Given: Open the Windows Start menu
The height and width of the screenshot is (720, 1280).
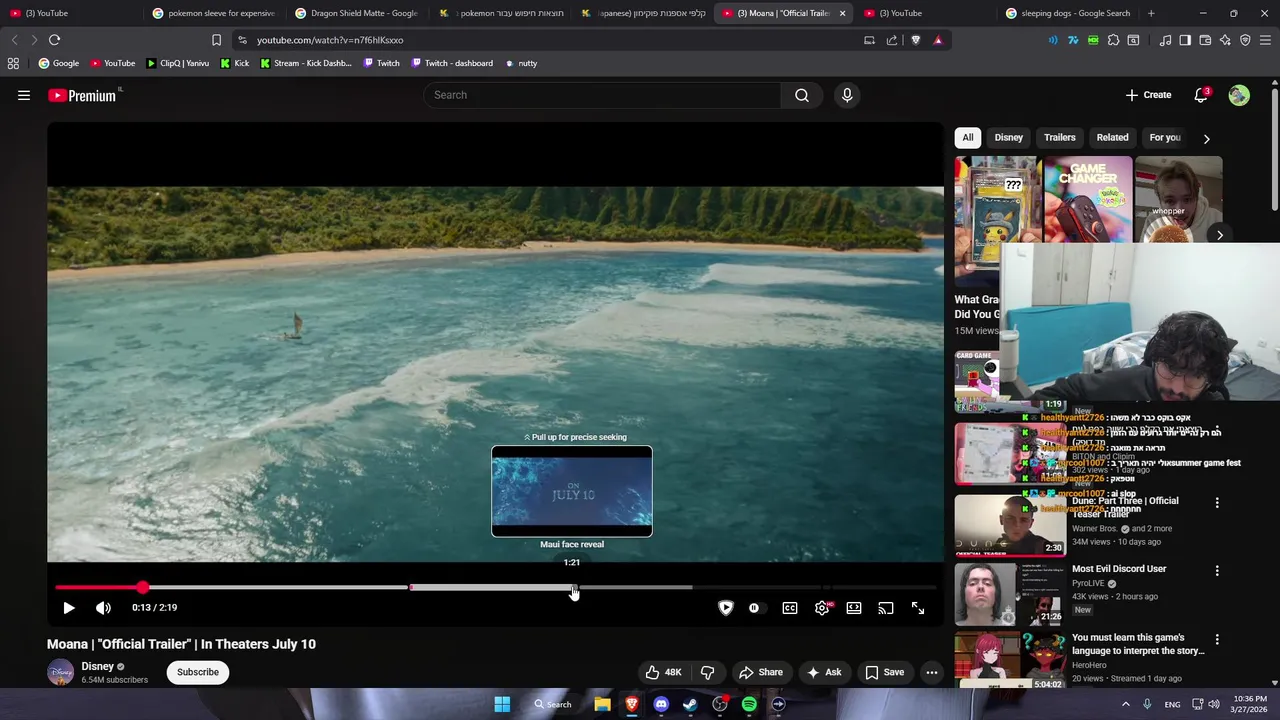Looking at the screenshot, I should (x=502, y=704).
